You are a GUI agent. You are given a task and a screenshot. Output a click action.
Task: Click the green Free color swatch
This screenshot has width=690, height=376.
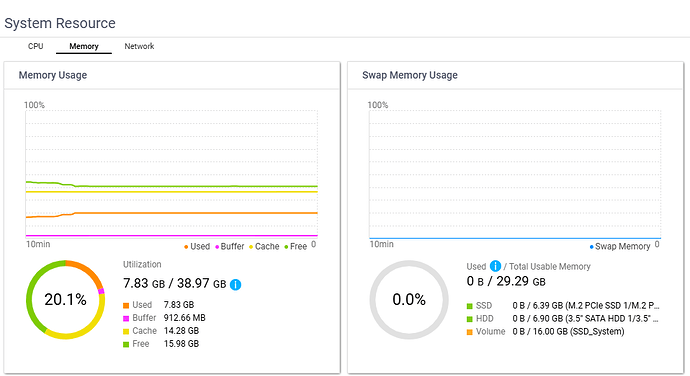pos(126,344)
